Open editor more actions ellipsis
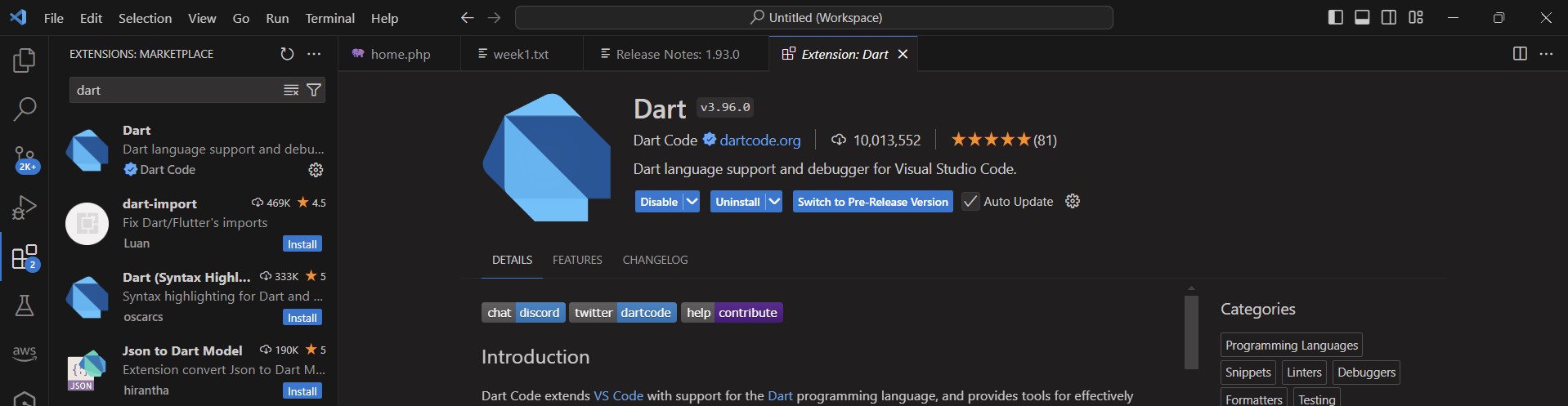Screen dimensions: 1568x406 pyautogui.click(x=1546, y=54)
